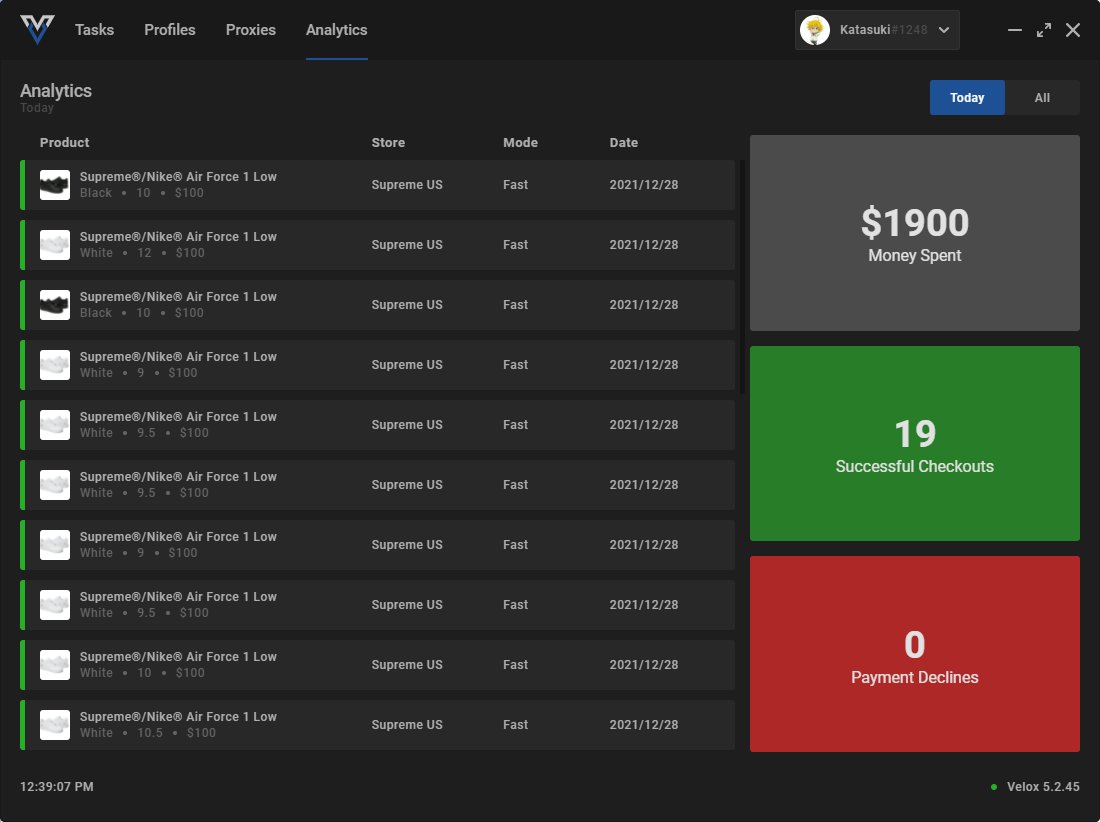1100x822 pixels.
Task: Click the 19 Successful Checkouts card
Action: pyautogui.click(x=914, y=443)
